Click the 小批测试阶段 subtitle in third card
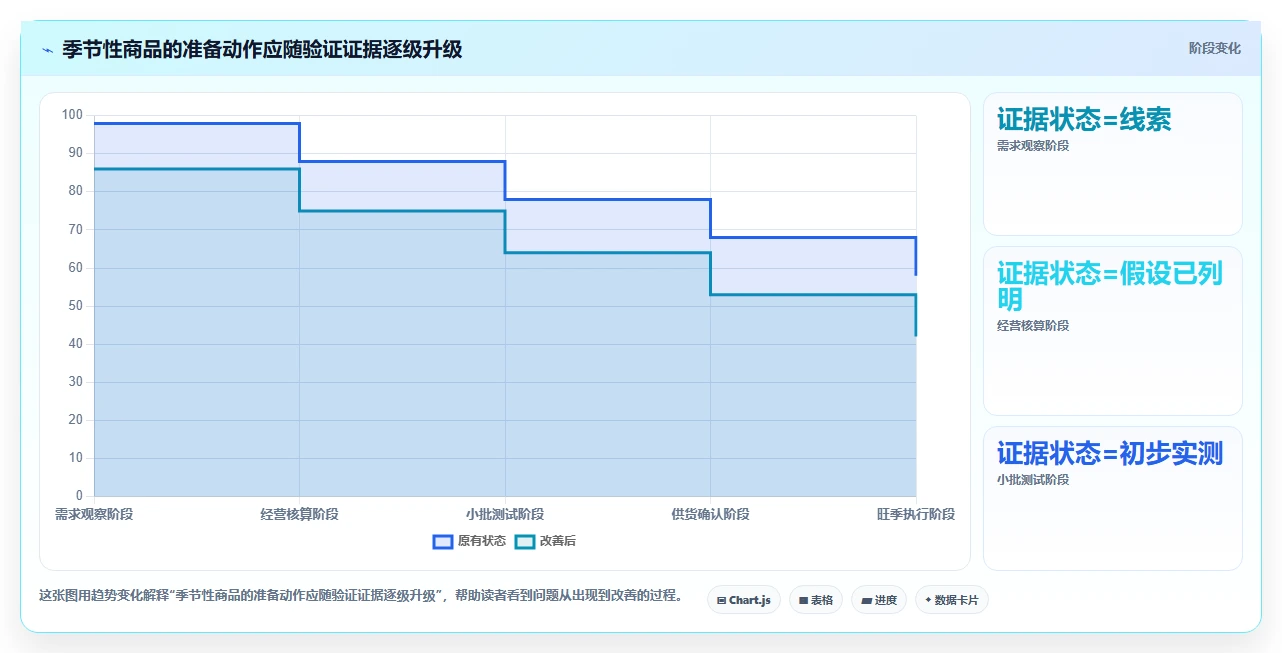Image resolution: width=1282 pixels, height=653 pixels. [x=1033, y=480]
